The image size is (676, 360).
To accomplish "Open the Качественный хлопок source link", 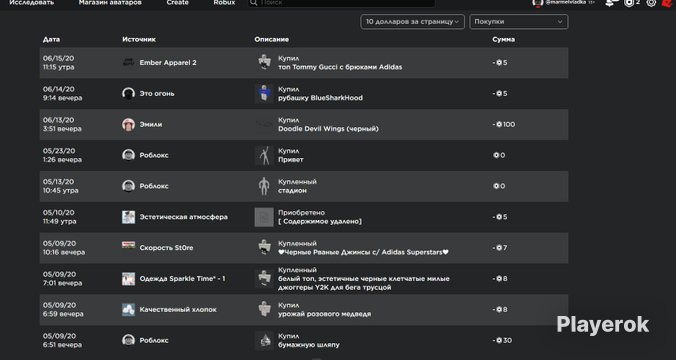I will click(178, 310).
